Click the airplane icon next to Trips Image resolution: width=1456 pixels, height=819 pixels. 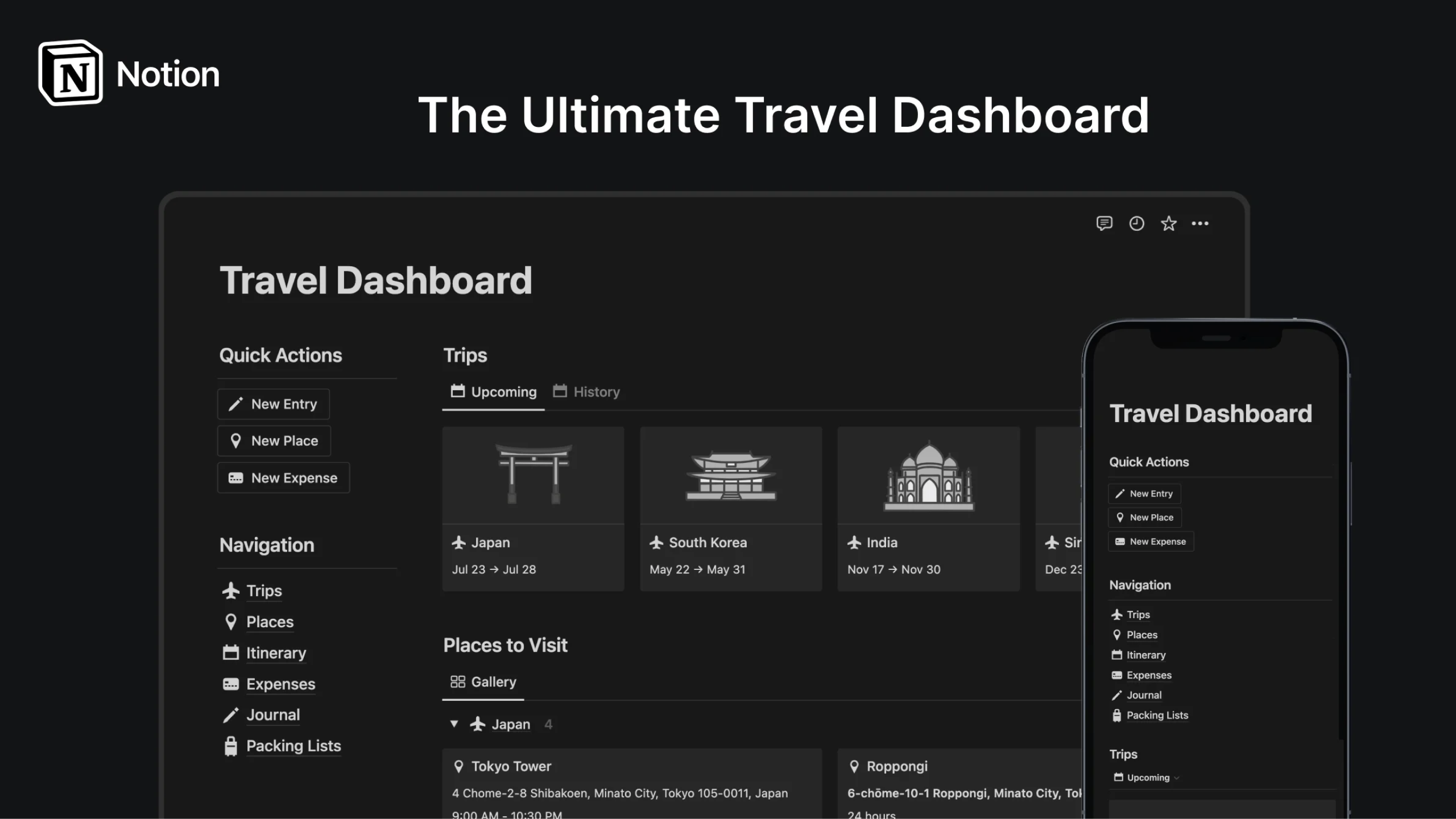click(x=231, y=590)
